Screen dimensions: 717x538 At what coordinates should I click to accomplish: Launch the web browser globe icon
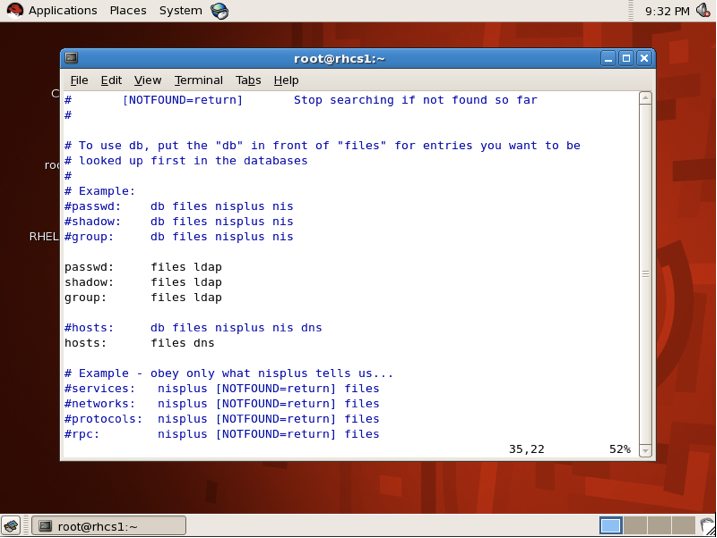coord(219,11)
